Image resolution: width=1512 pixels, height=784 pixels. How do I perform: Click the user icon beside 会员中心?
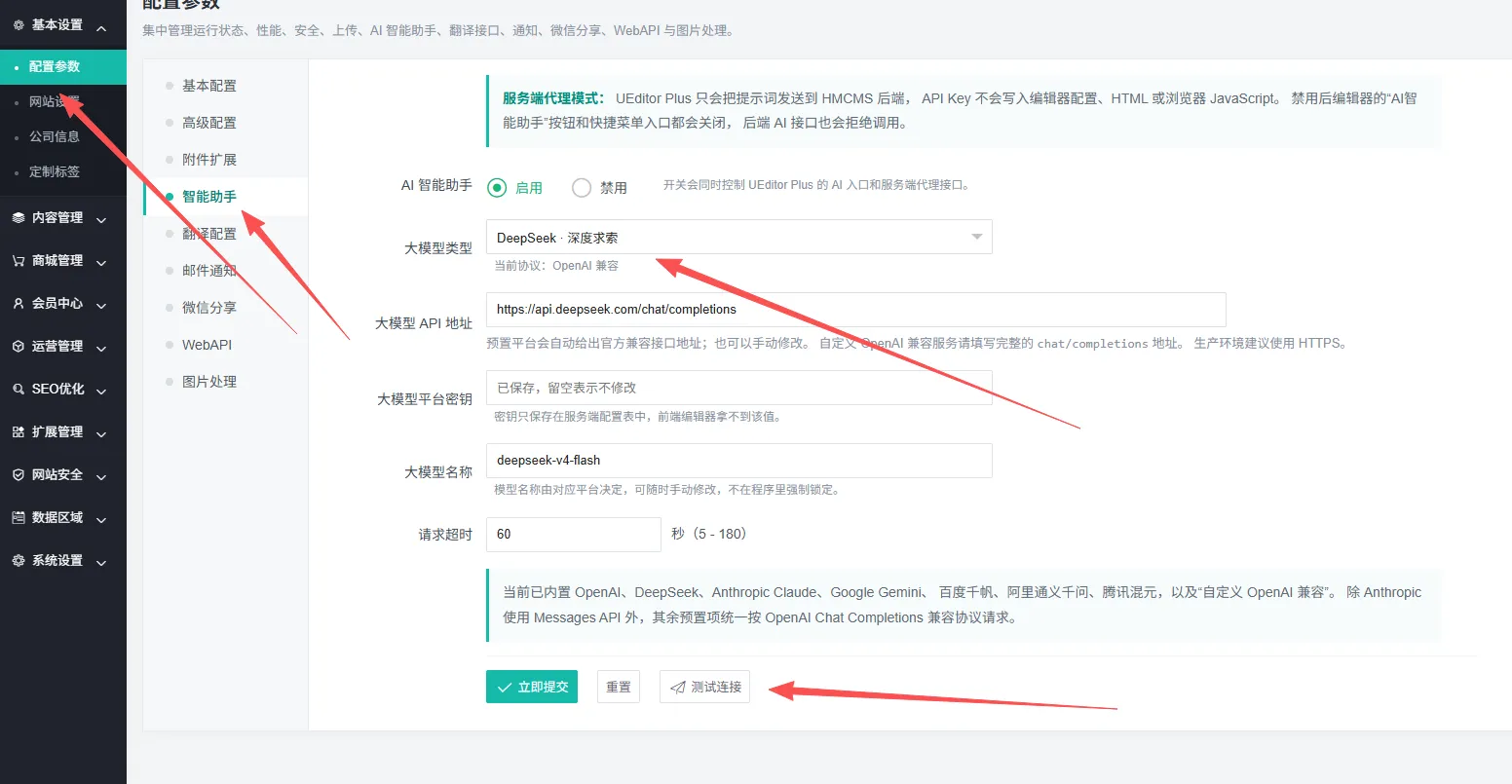[x=19, y=304]
